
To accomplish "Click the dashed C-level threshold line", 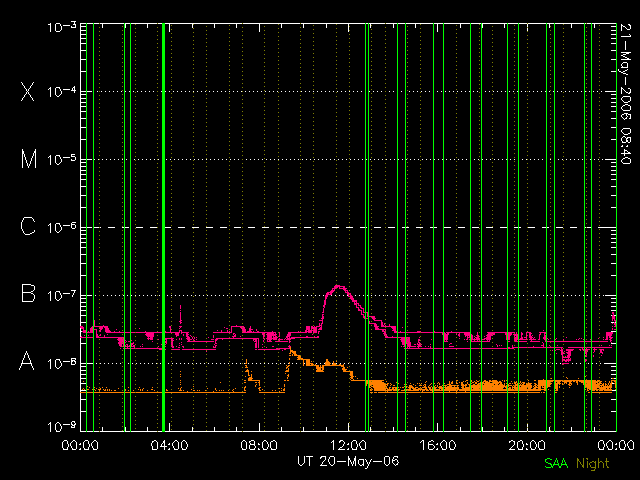I will (348, 227).
